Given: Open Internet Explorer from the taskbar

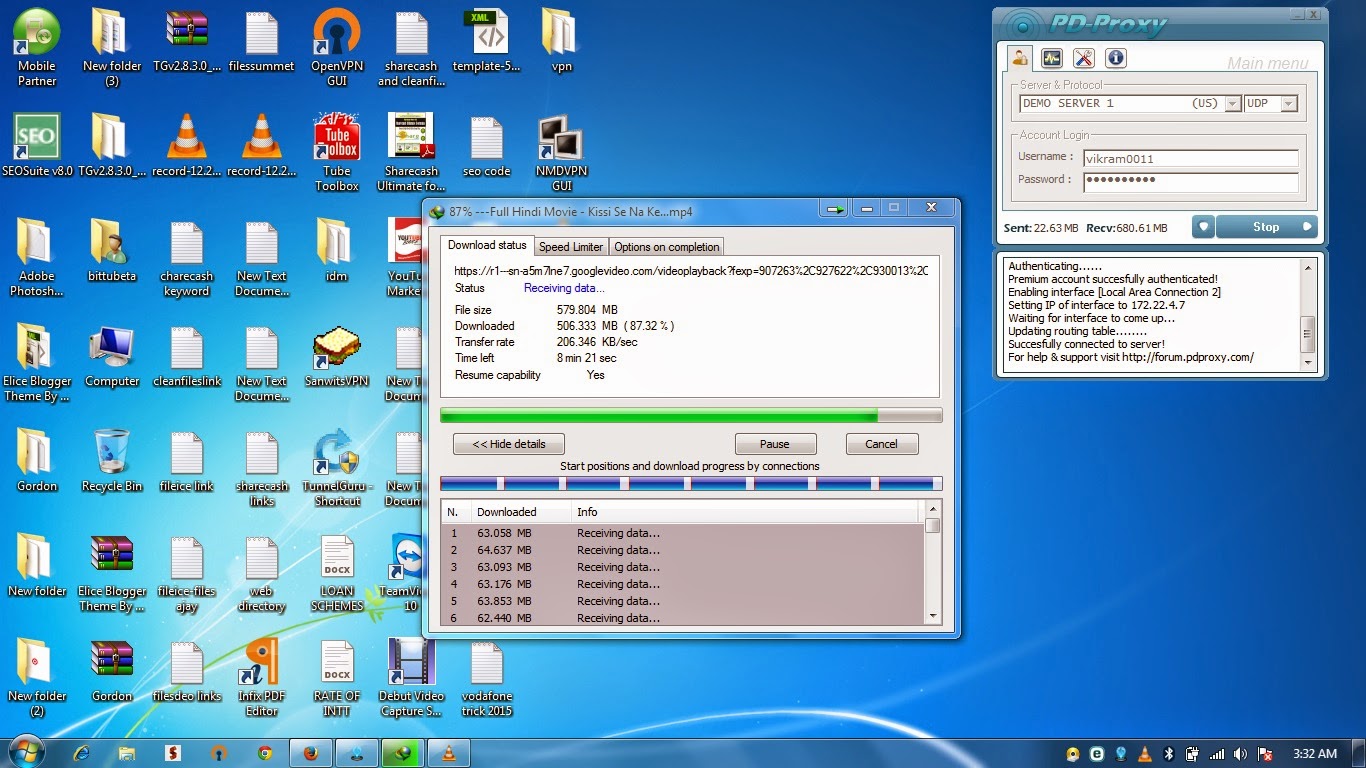Looking at the screenshot, I should [x=82, y=753].
